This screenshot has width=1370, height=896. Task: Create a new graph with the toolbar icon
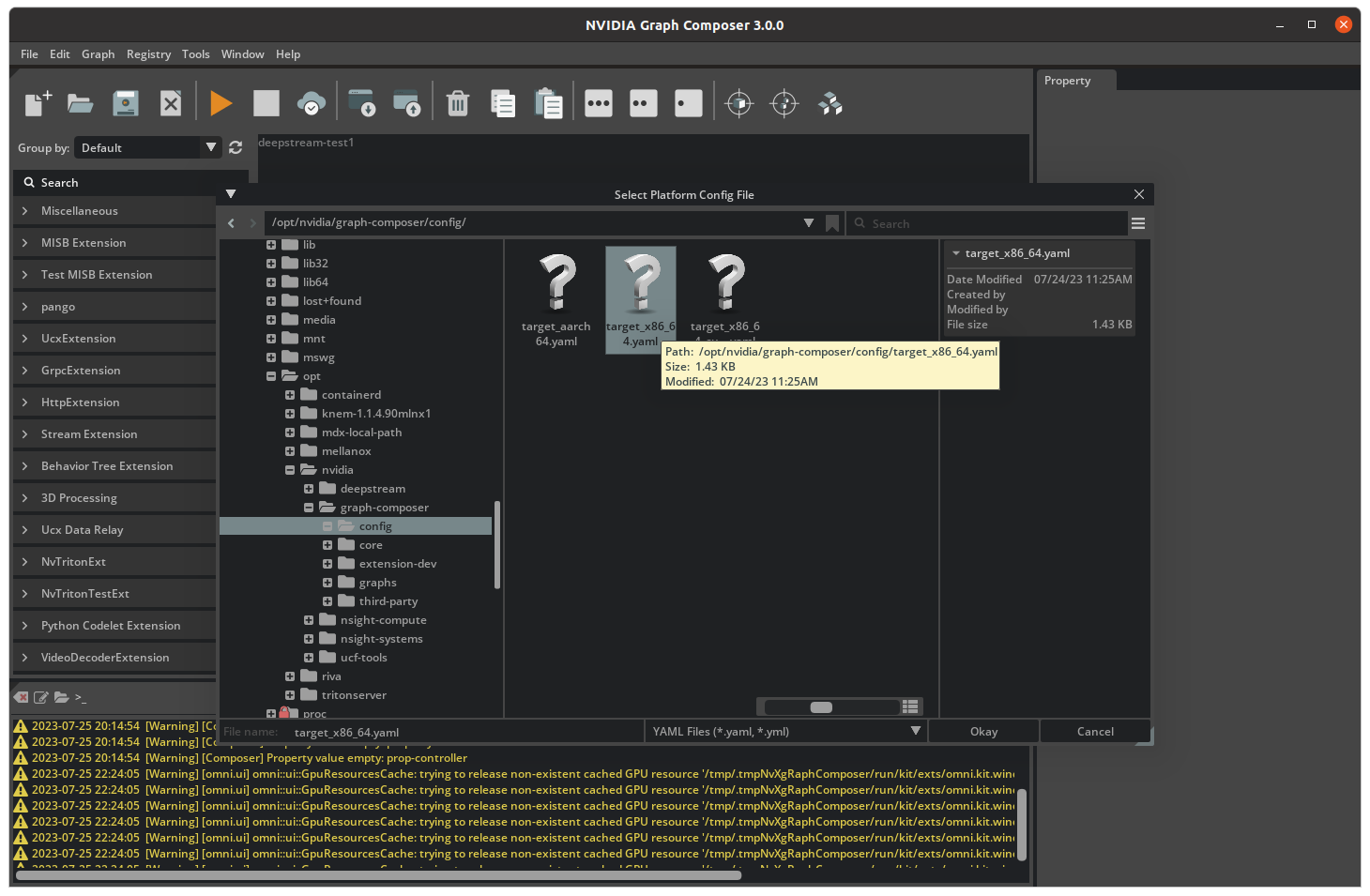(38, 103)
